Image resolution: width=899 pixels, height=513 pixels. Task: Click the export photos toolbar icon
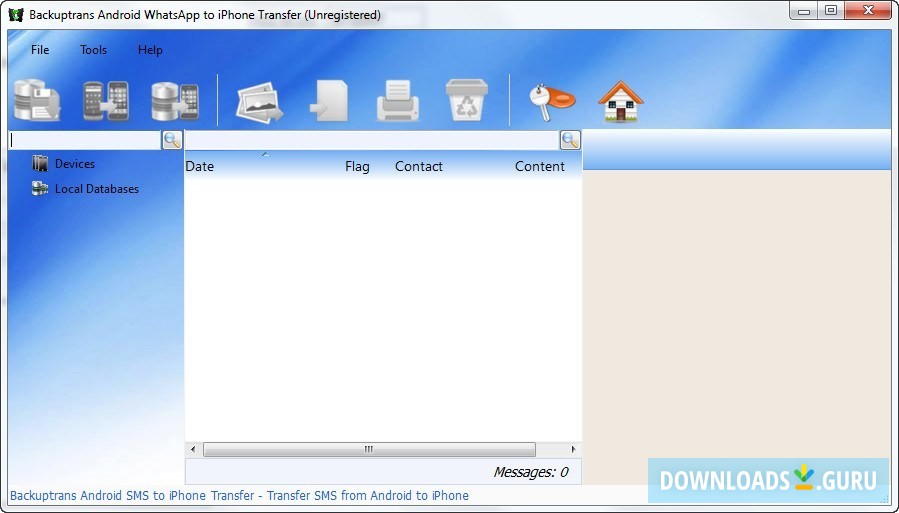point(260,102)
